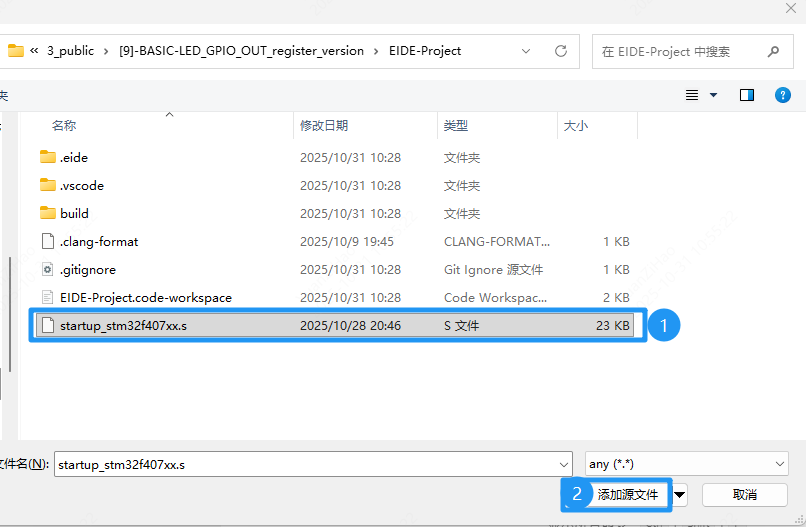
Task: Click the left navigation pane scrollbar
Action: coord(10,314)
